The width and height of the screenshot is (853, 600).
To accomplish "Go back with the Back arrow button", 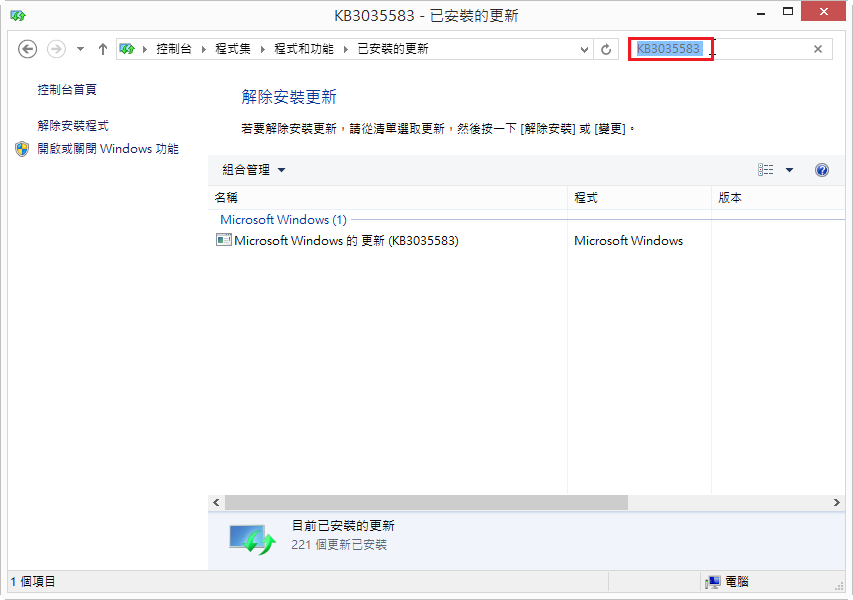I will click(27, 49).
